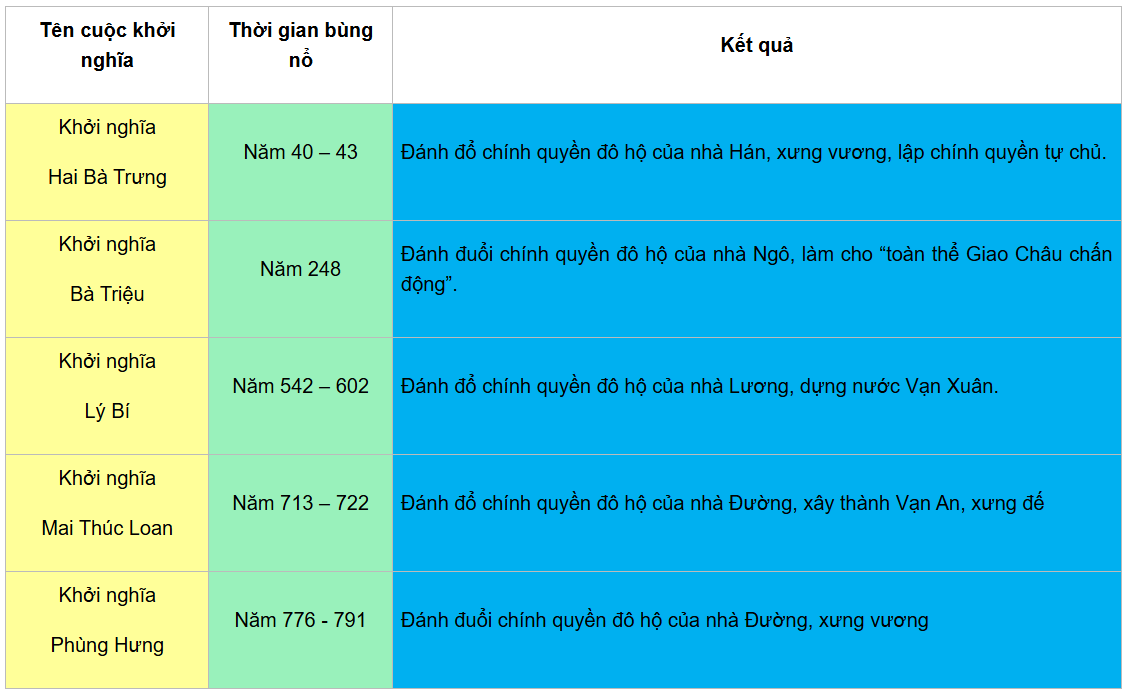The image size is (1127, 691).
Task: Click the 'Năm 776 - 791' cell
Action: click(x=300, y=621)
